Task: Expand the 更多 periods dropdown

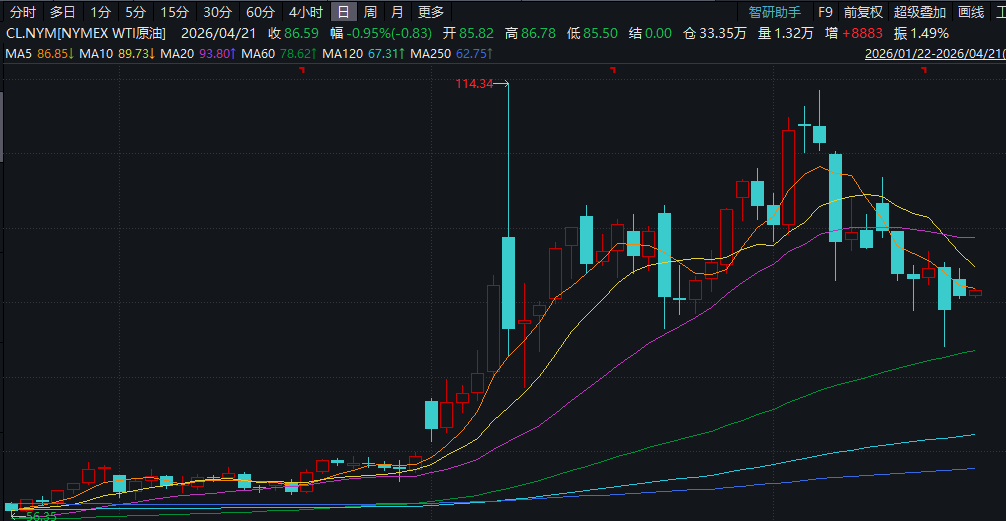Action: pyautogui.click(x=431, y=12)
